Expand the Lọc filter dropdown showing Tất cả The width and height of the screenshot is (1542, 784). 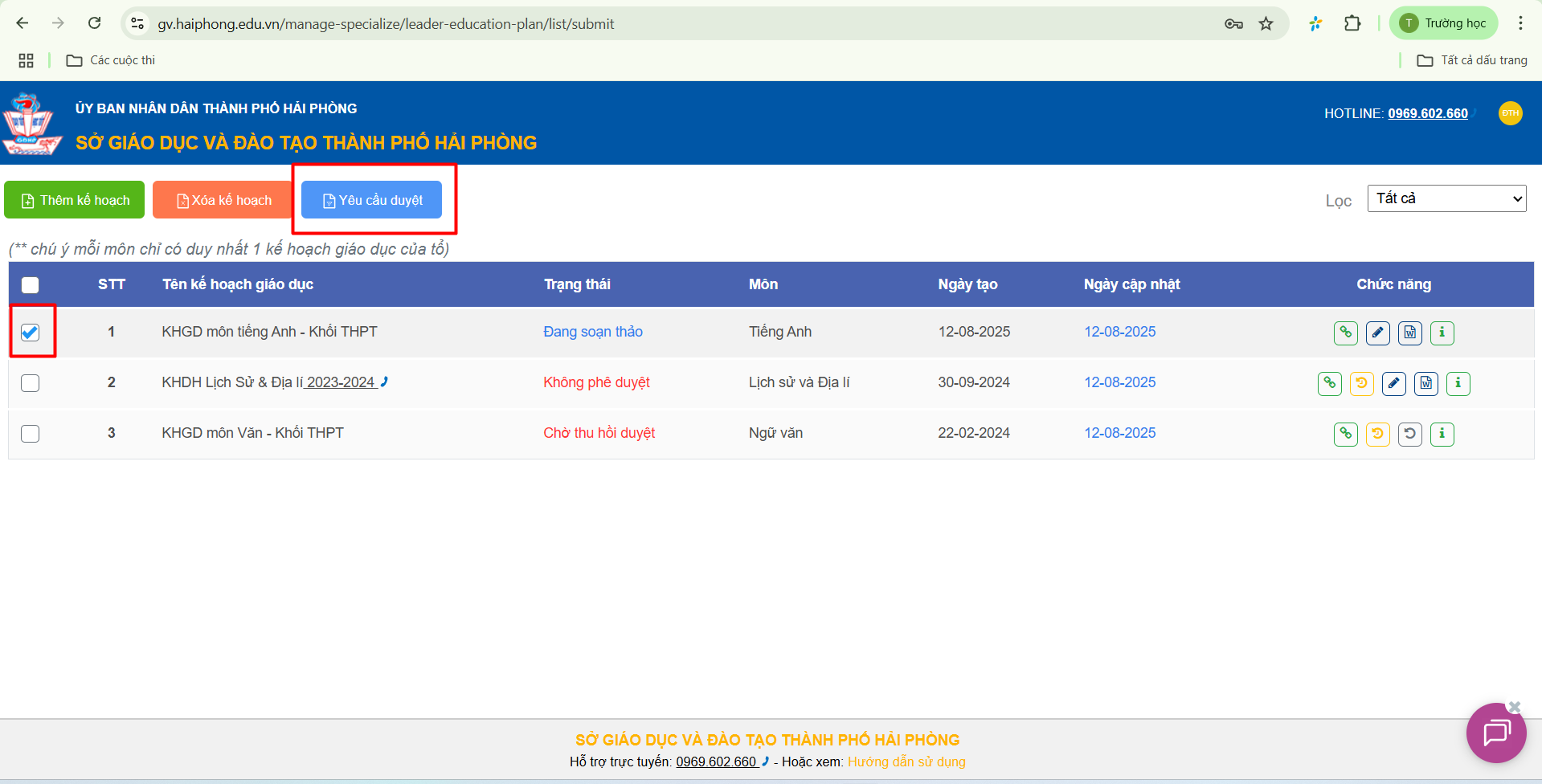point(1446,198)
